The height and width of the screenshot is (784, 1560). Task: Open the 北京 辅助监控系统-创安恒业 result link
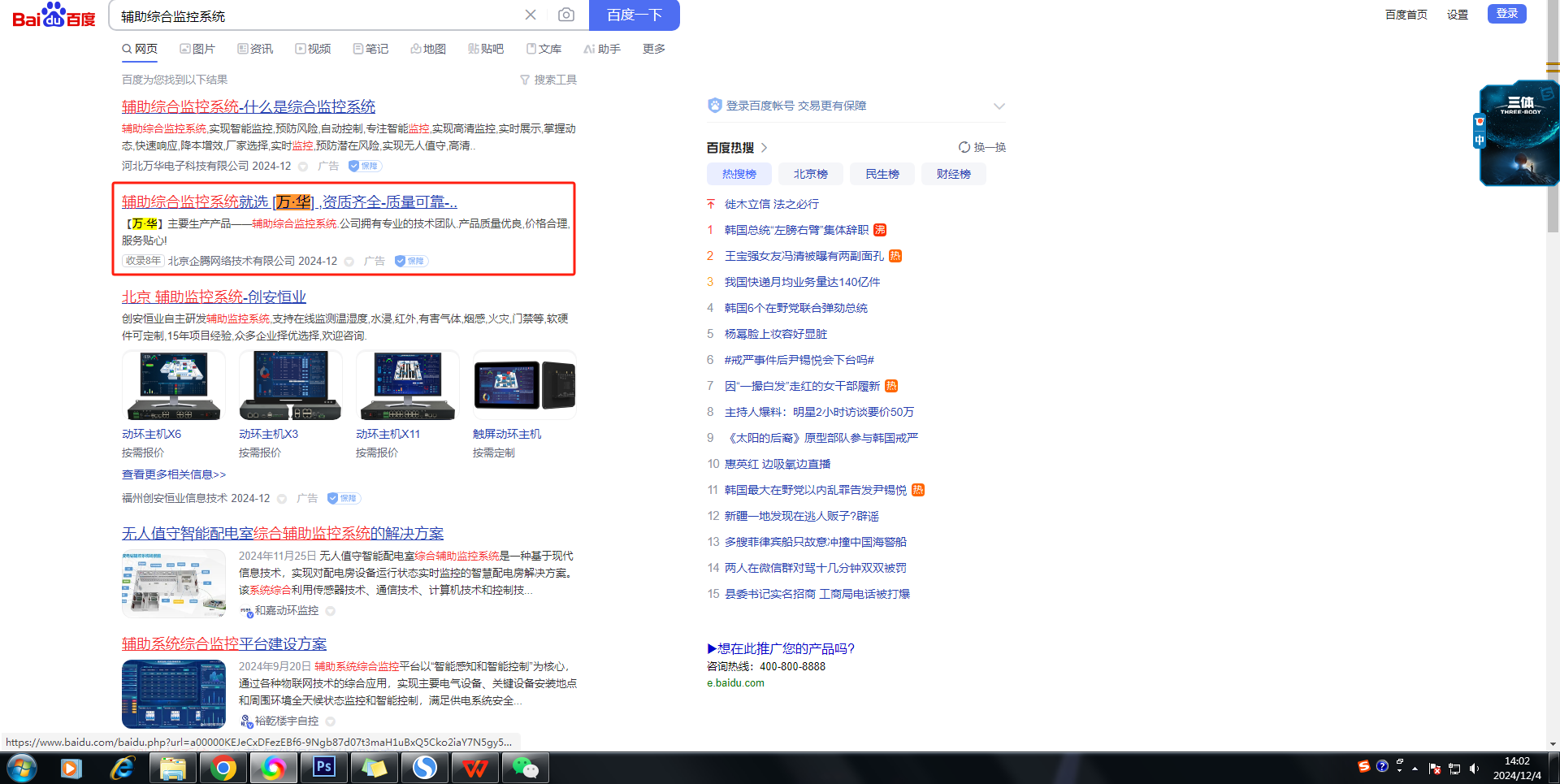[x=214, y=297]
